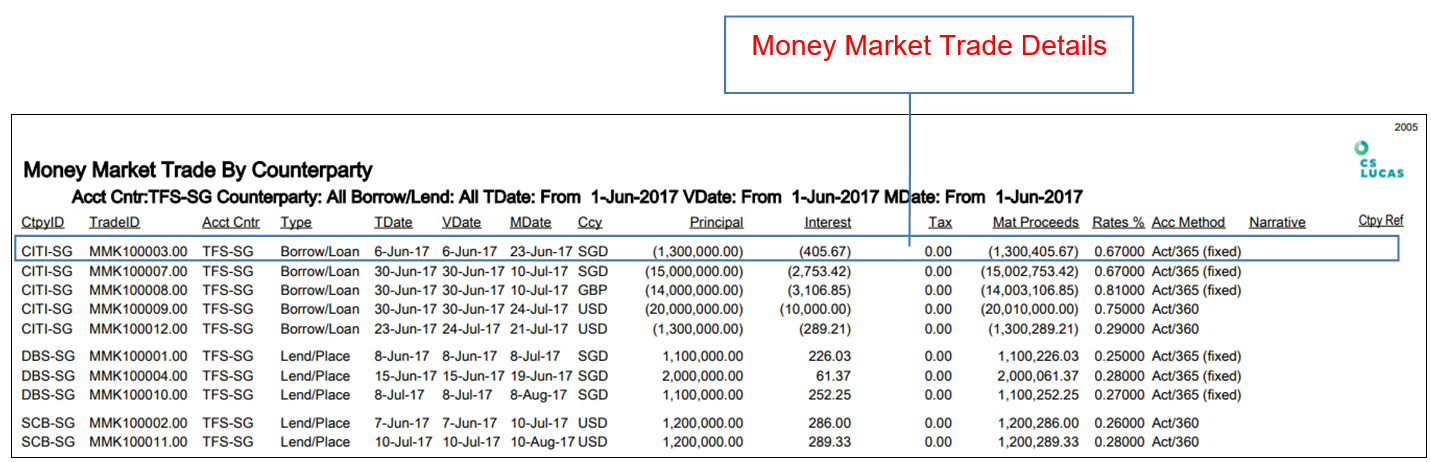Click the Rates % column header
Screen dimensions: 1431x462
1119,222
